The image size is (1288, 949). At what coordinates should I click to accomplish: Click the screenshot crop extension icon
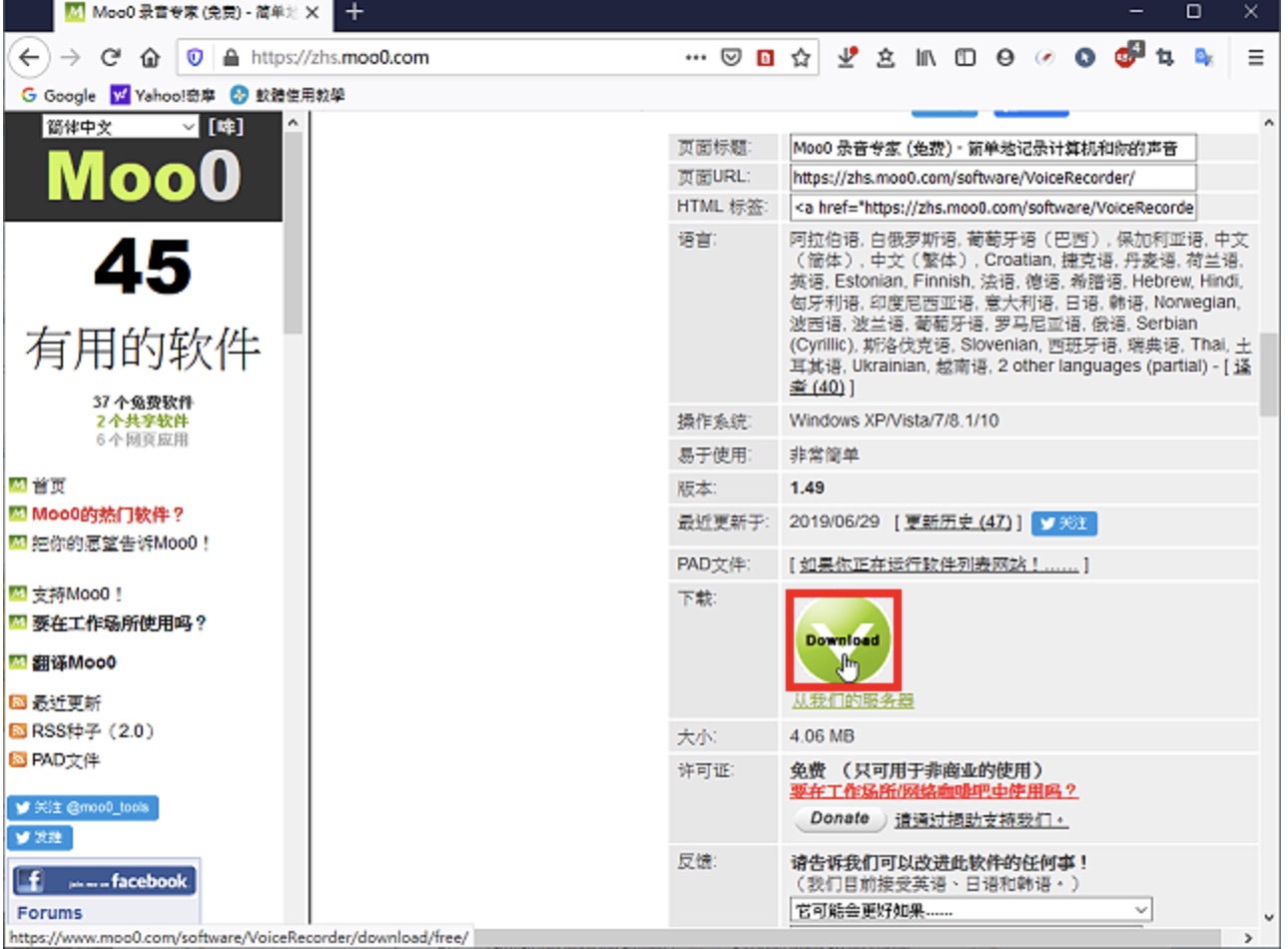coord(1165,58)
